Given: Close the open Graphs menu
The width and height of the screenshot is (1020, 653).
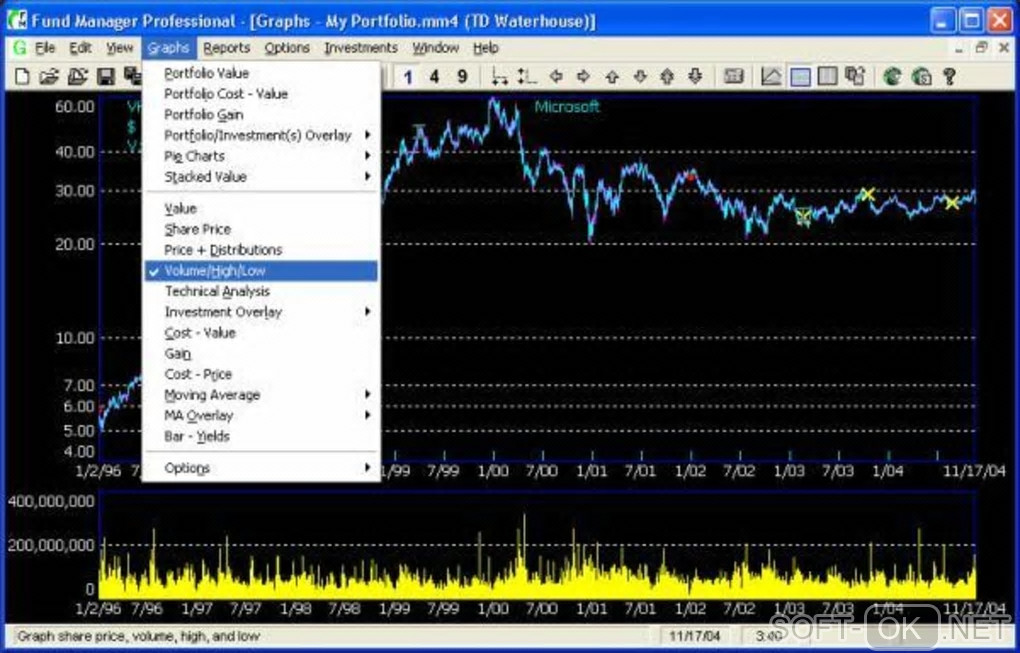Looking at the screenshot, I should click(x=168, y=47).
